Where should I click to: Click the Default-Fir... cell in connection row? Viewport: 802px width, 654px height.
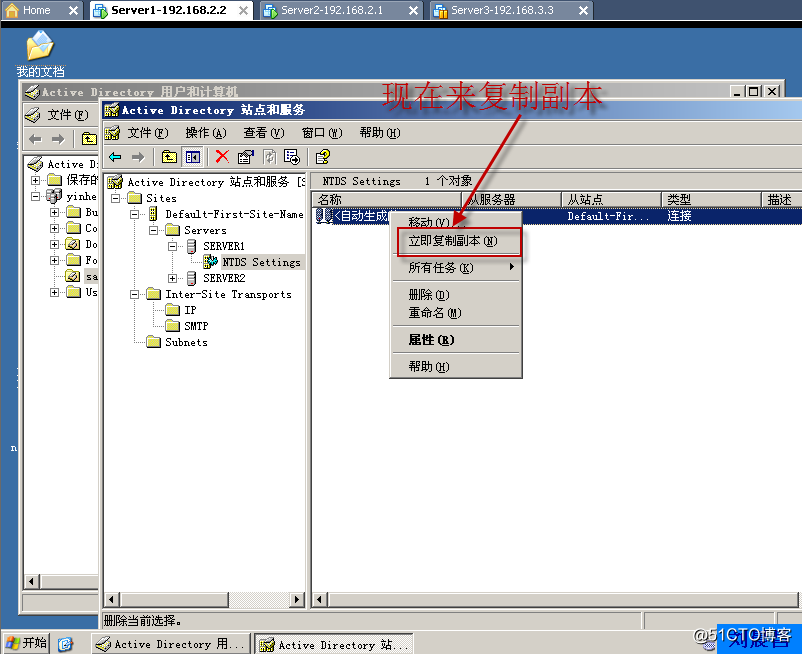click(x=608, y=216)
